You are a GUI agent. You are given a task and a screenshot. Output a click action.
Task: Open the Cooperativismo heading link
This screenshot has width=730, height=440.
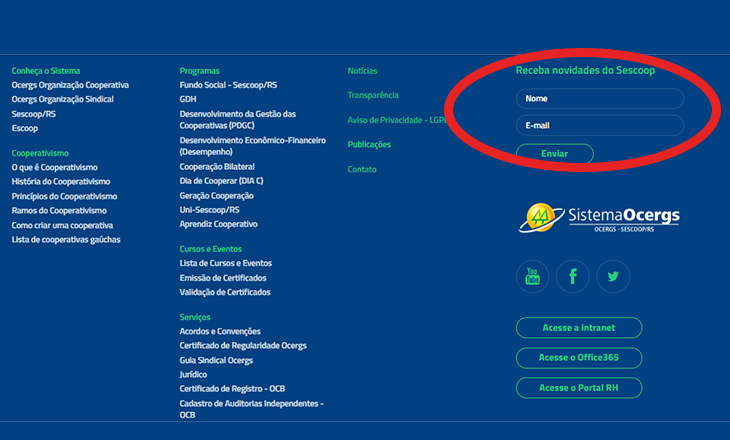tap(40, 153)
